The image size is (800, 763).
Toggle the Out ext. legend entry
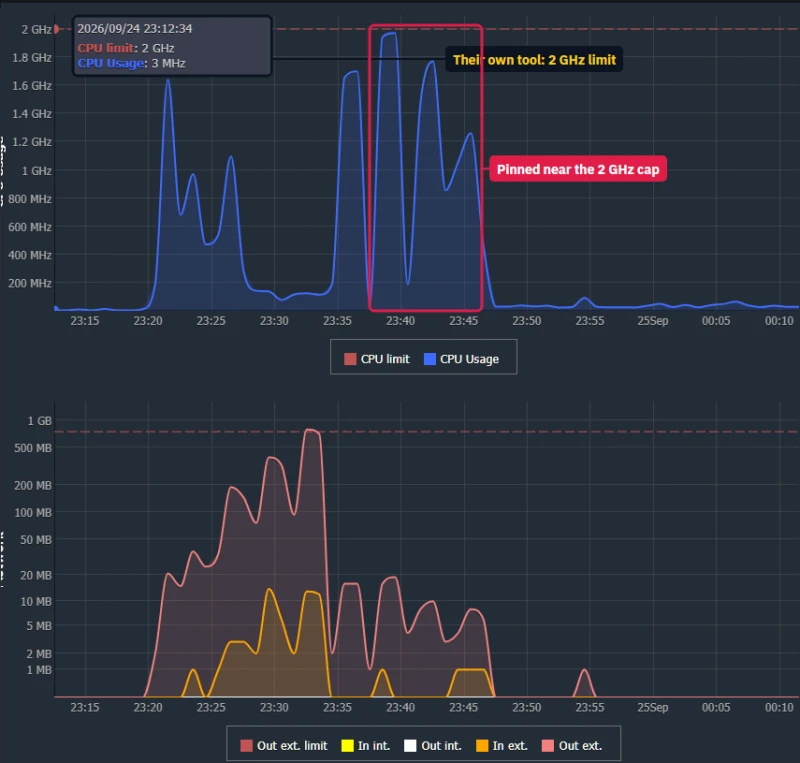pyautogui.click(x=572, y=746)
